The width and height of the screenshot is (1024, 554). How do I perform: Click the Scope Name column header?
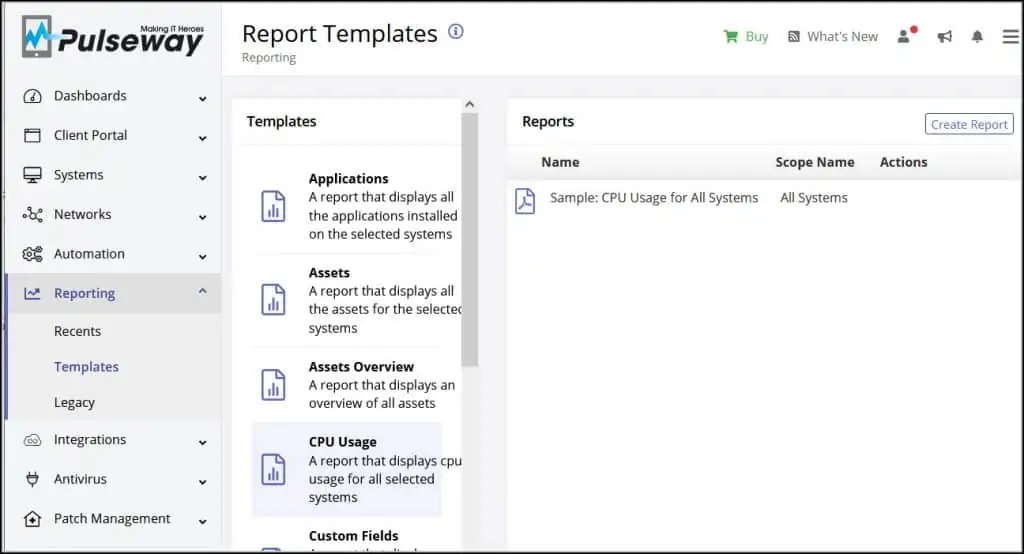[814, 162]
